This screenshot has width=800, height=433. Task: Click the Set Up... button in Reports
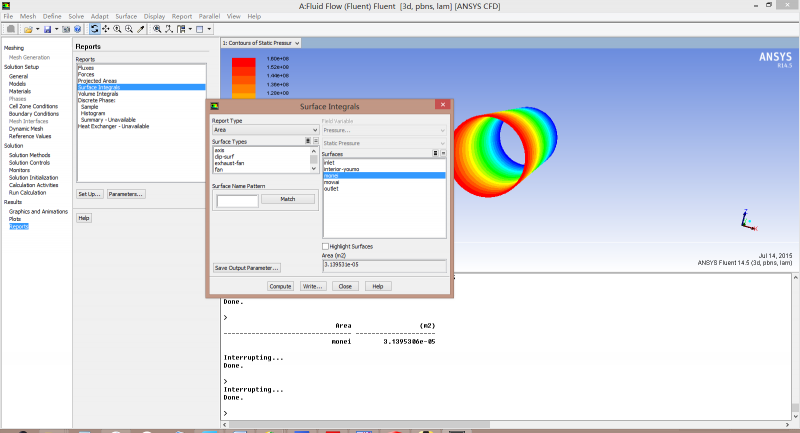coord(89,194)
